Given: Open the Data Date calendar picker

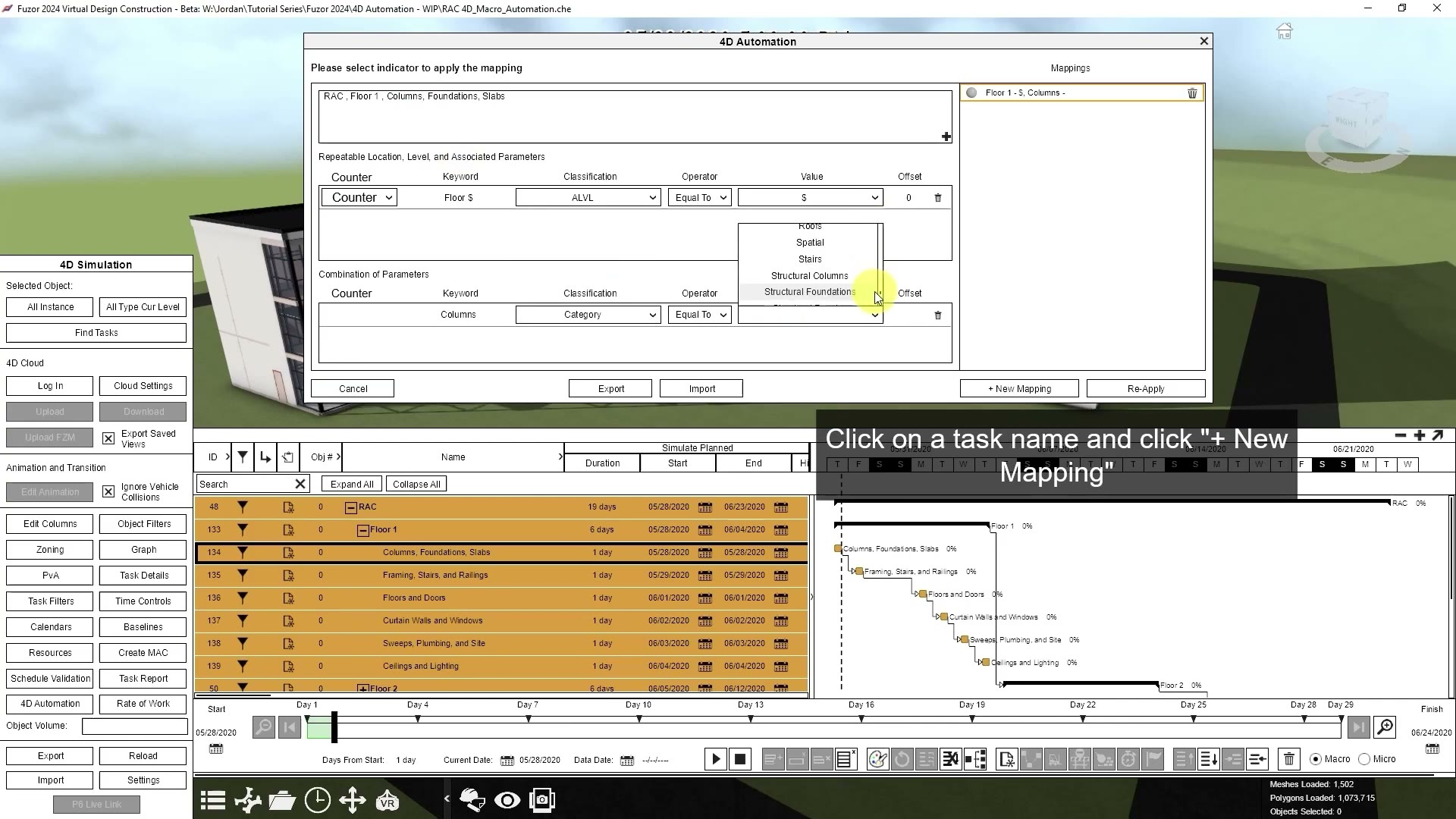Looking at the screenshot, I should pos(627,760).
